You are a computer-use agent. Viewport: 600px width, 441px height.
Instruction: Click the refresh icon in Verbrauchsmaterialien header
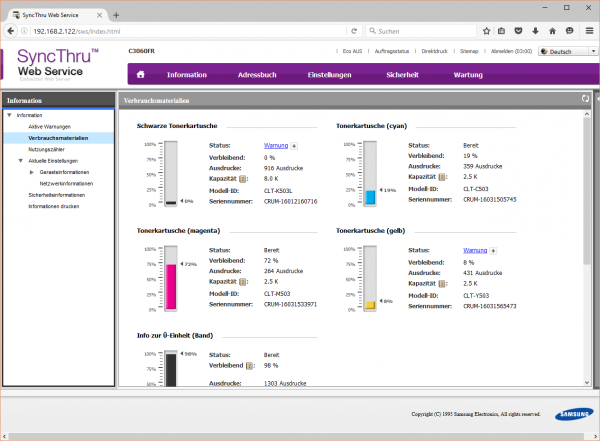pyautogui.click(x=585, y=99)
